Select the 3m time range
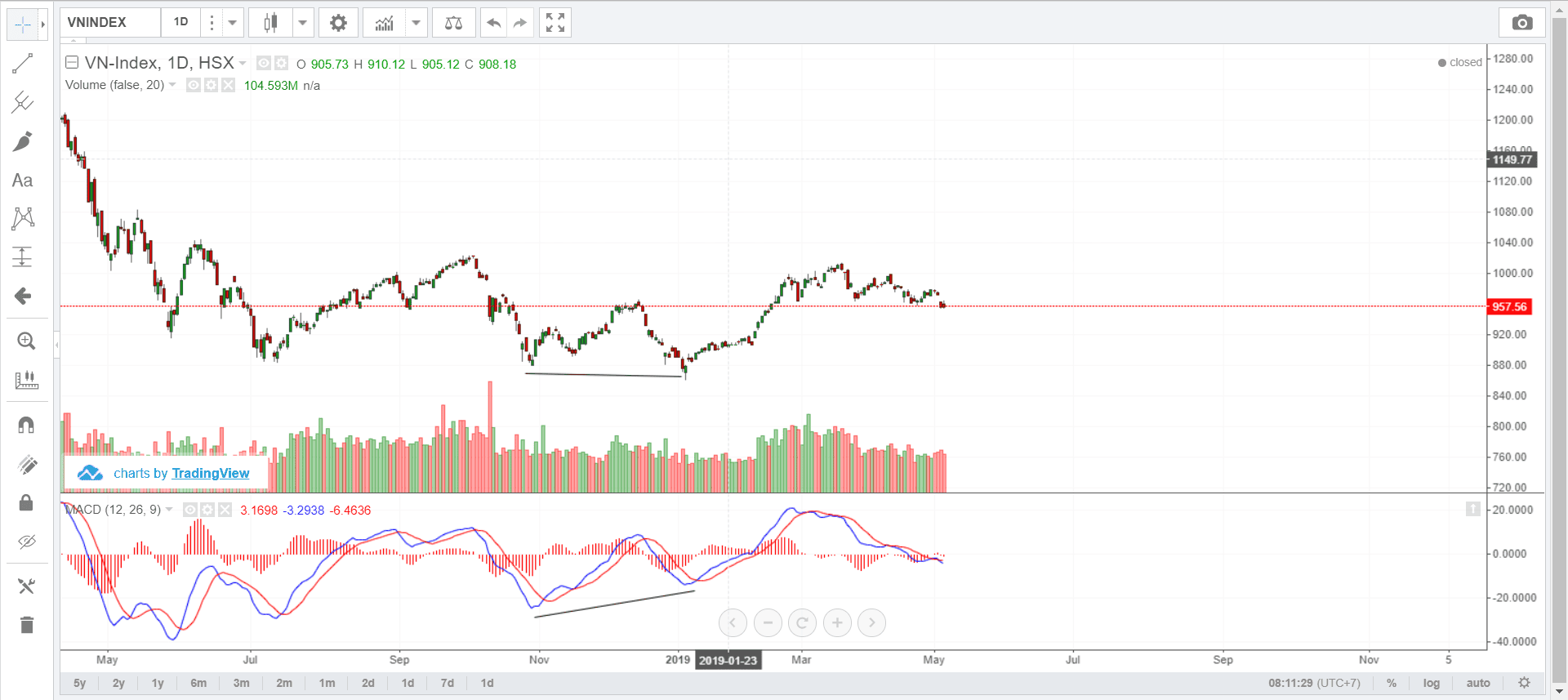This screenshot has height=700, width=1568. pyautogui.click(x=241, y=683)
